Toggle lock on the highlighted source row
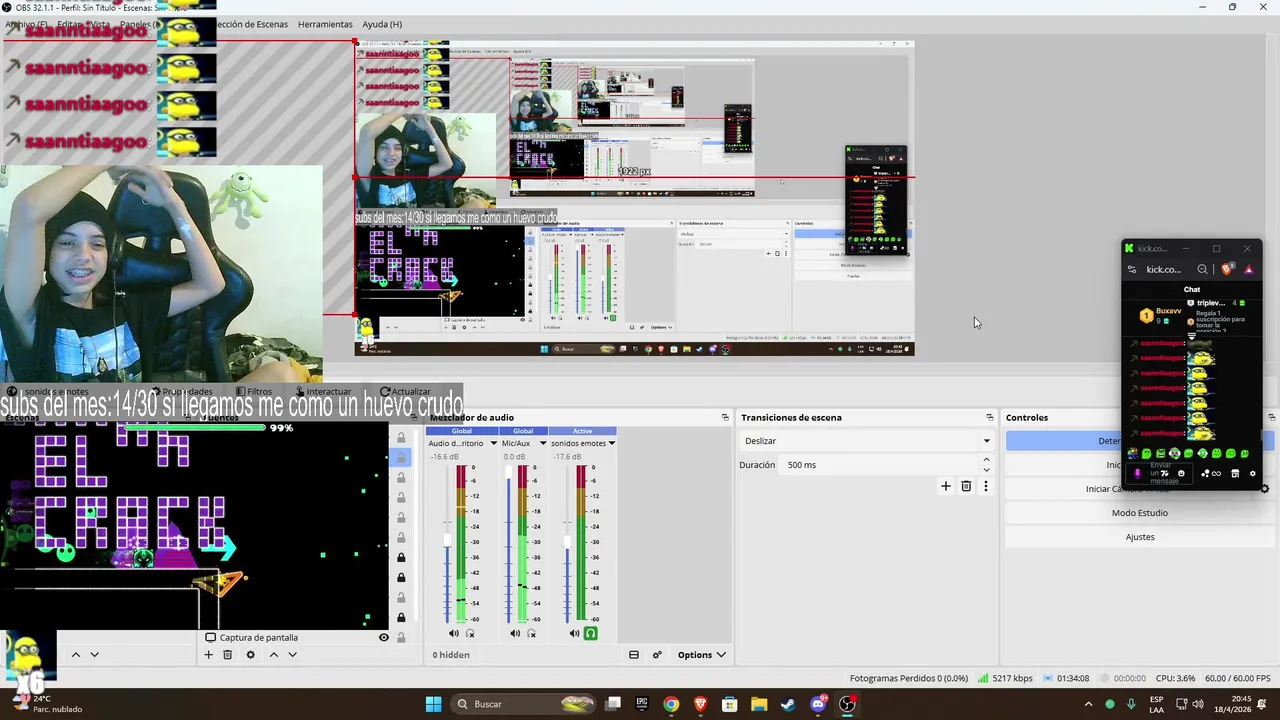Image resolution: width=1280 pixels, height=720 pixels. point(401,457)
